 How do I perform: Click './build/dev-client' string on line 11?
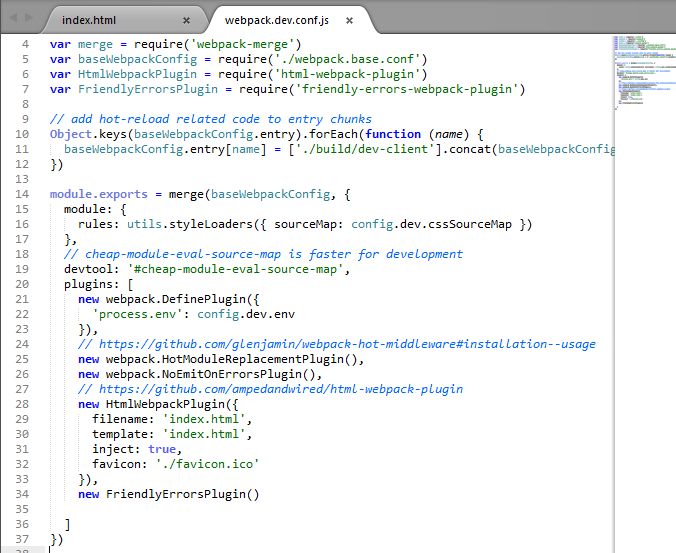coord(365,149)
